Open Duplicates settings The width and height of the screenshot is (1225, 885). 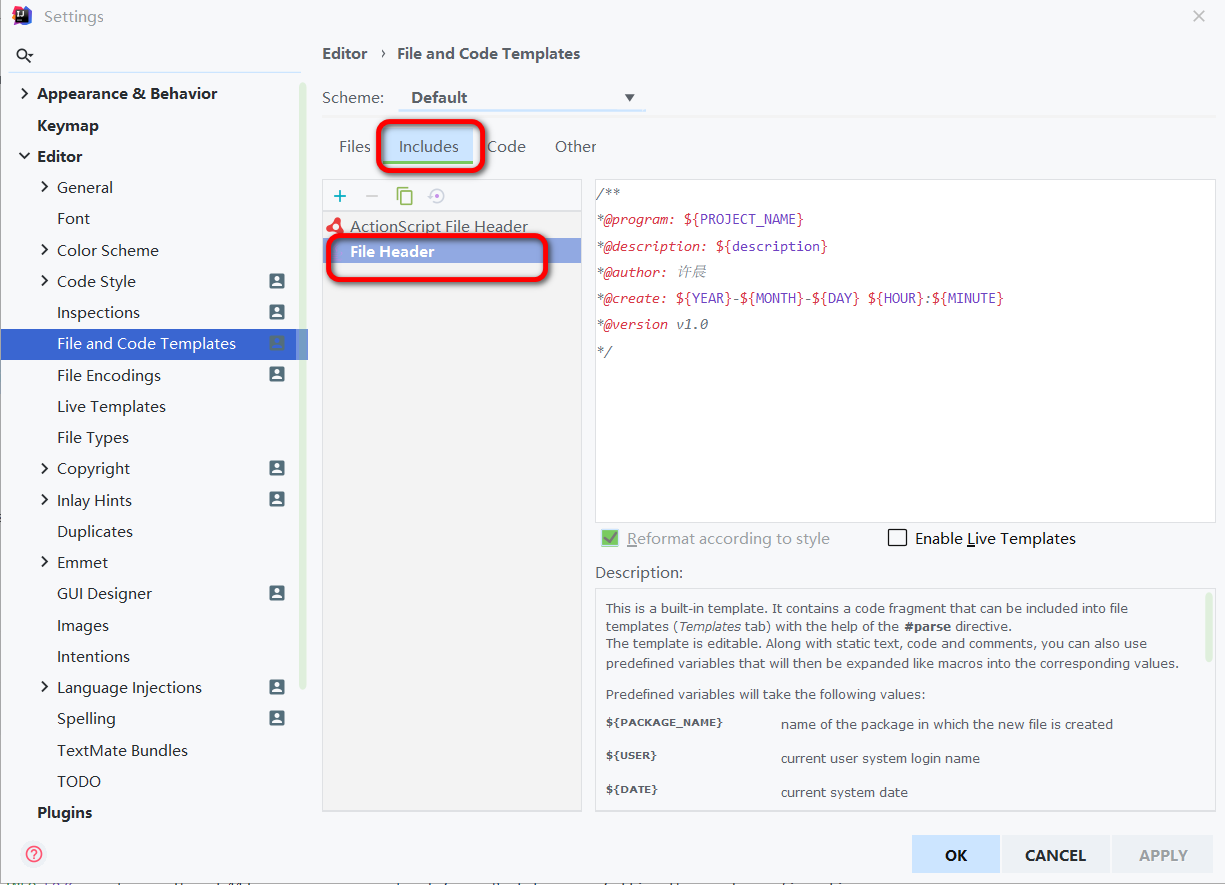pos(95,531)
